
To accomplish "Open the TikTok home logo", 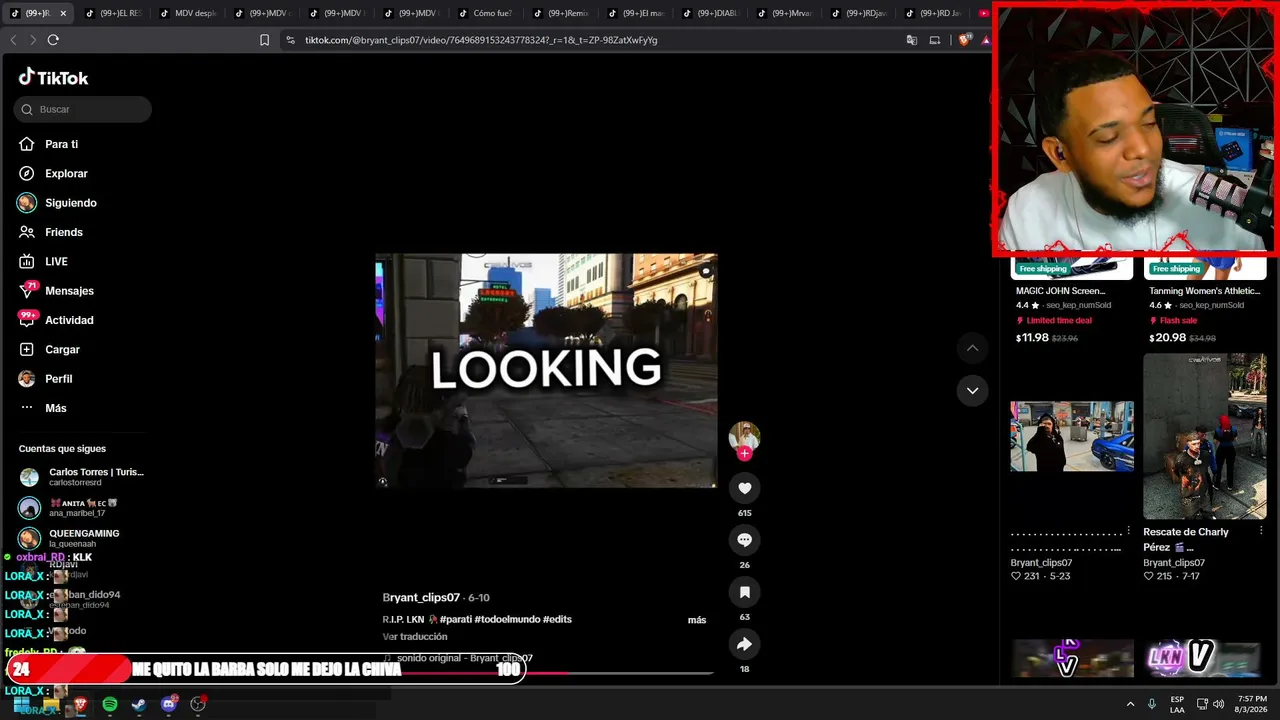I will [53, 78].
